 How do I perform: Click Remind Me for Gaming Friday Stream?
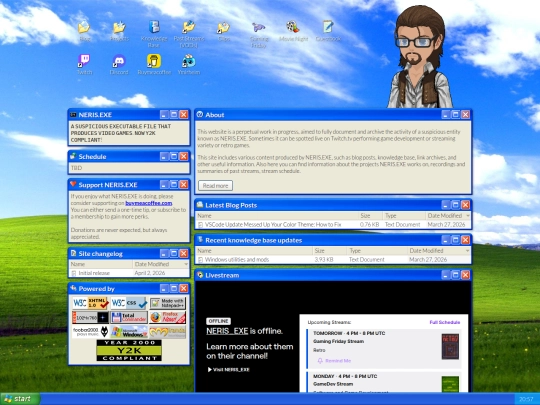point(334,361)
